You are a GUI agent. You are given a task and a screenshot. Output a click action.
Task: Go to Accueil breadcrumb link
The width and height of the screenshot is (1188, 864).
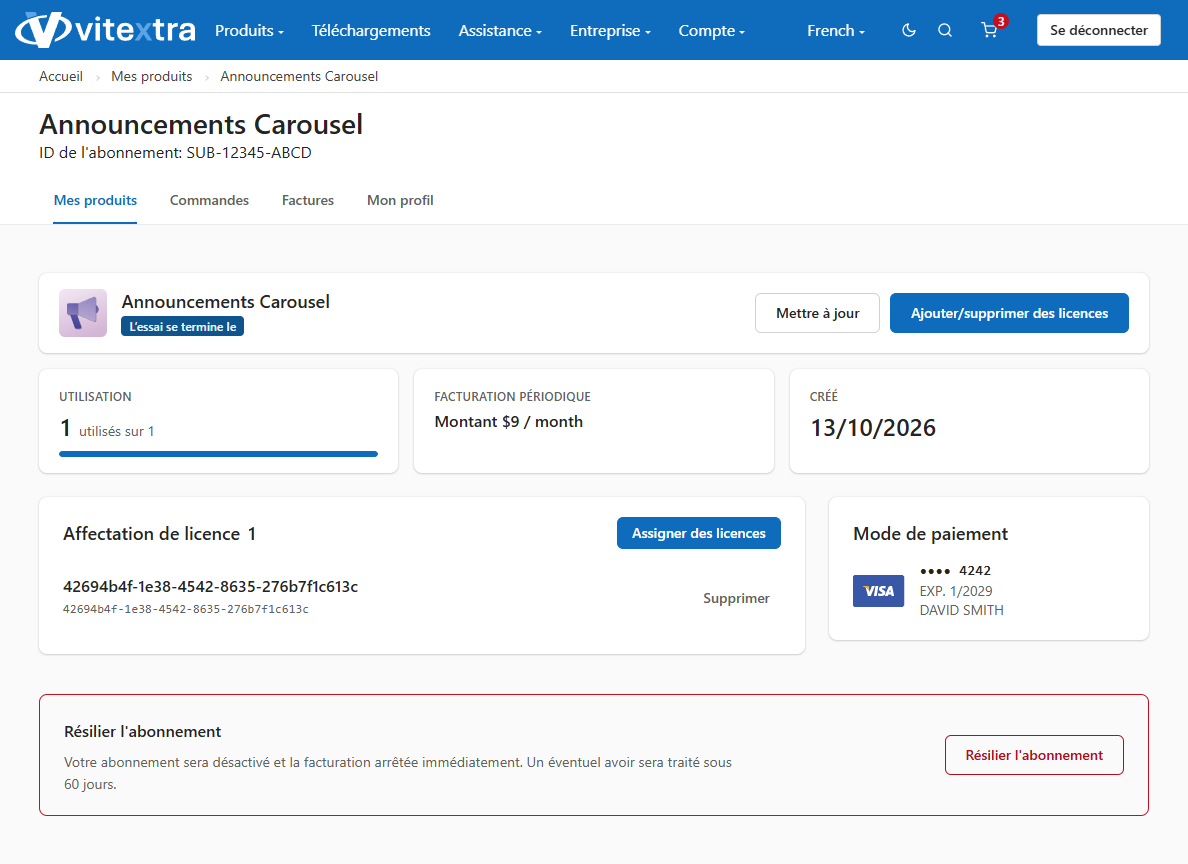click(61, 77)
